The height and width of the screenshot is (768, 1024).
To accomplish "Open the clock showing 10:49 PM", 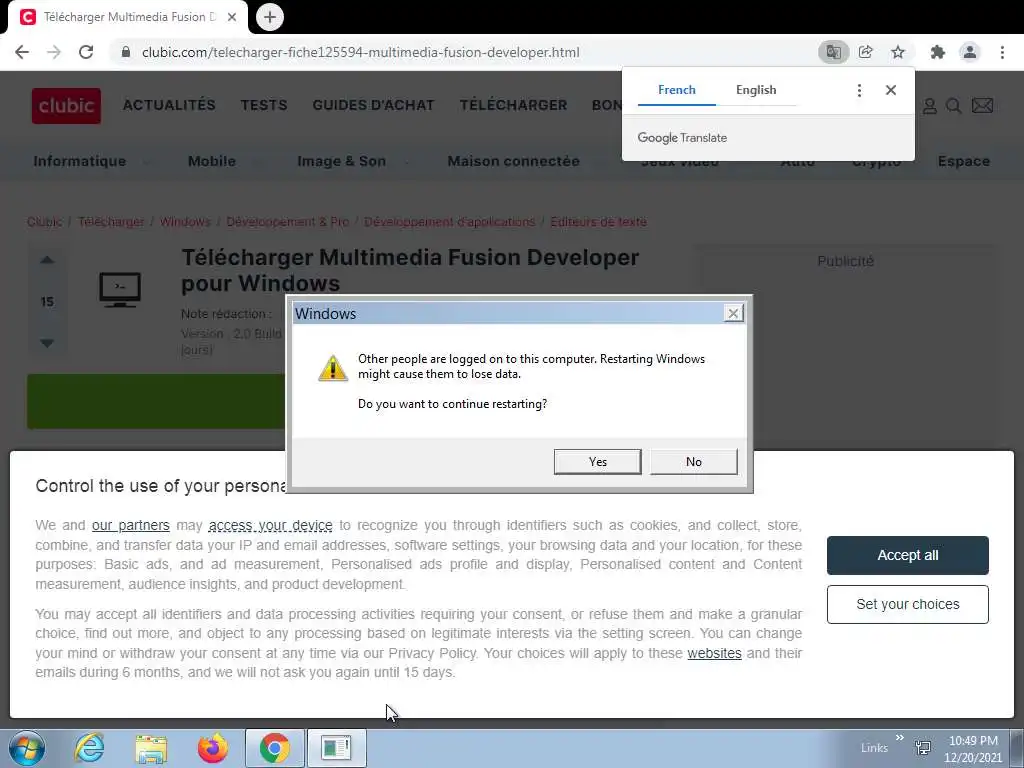I will [x=973, y=749].
